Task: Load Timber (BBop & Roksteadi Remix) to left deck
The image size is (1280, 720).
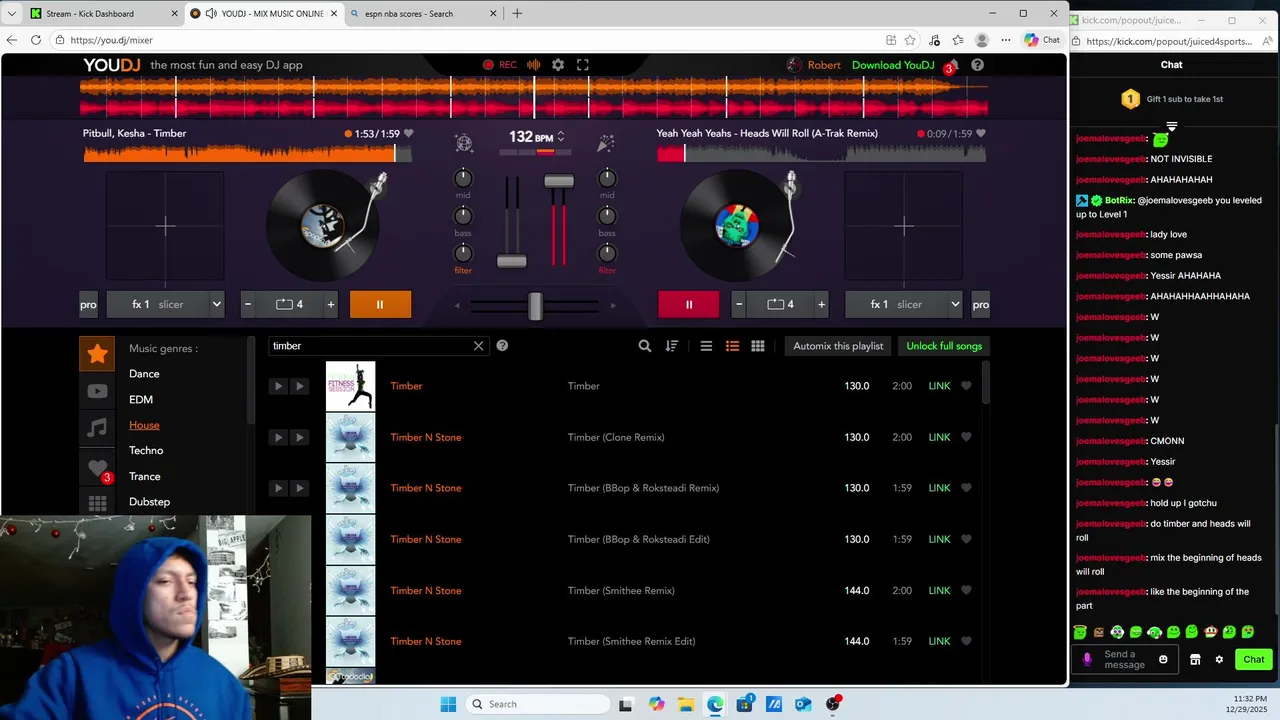Action: coord(278,488)
